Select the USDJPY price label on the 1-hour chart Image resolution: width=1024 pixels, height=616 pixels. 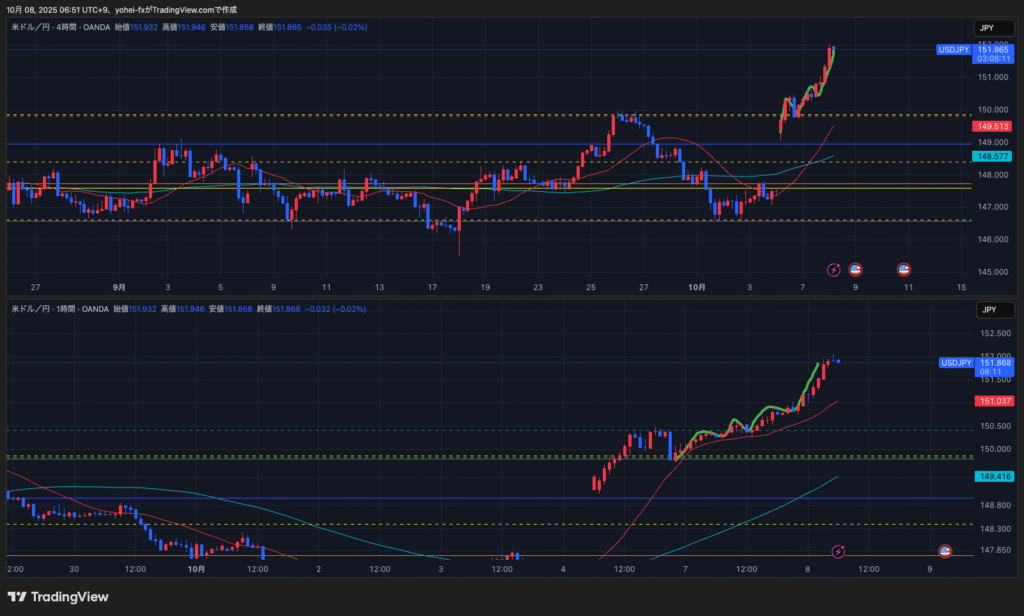point(955,362)
